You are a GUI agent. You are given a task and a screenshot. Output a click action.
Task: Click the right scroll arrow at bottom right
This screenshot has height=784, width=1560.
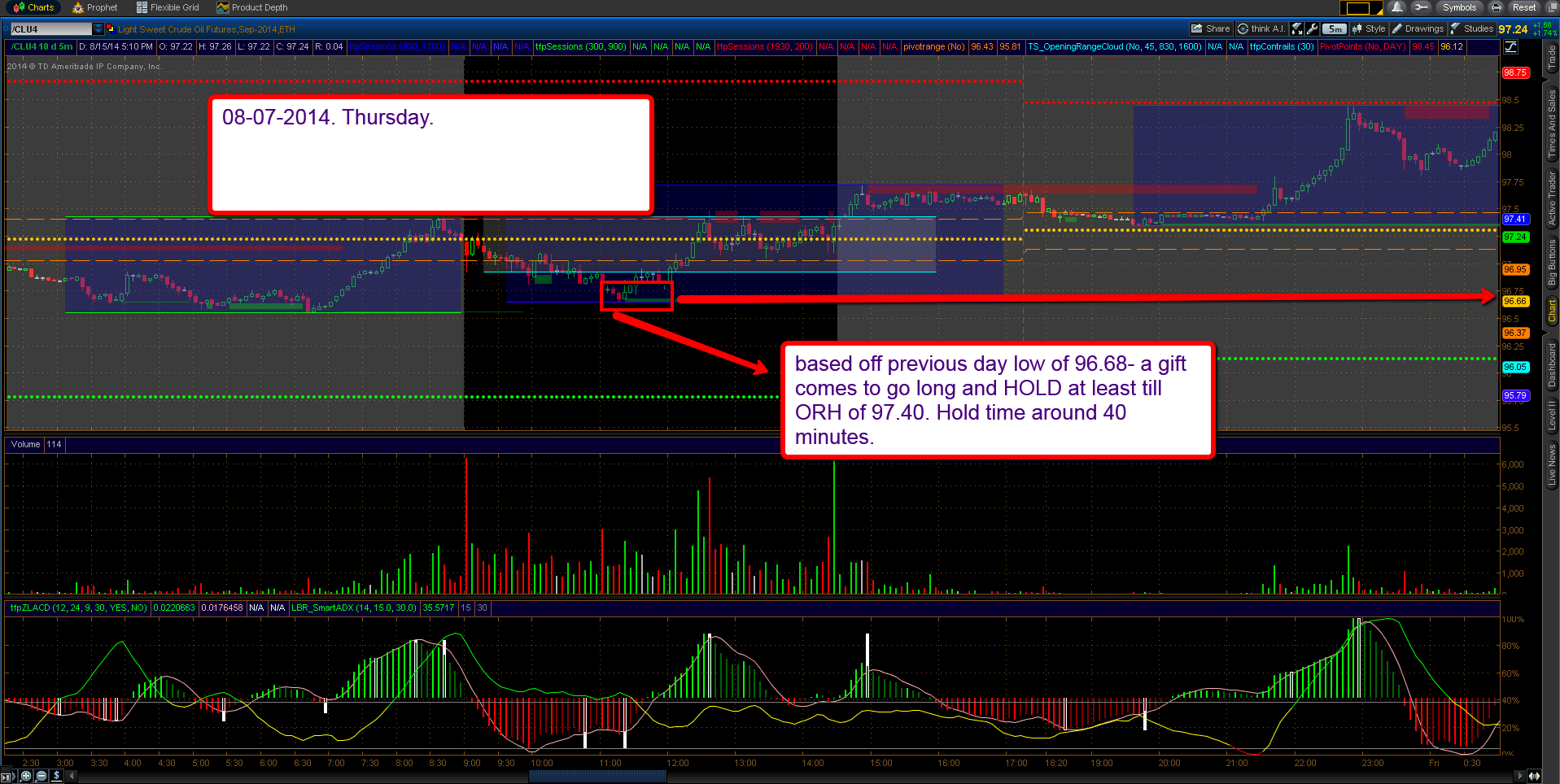click(x=1520, y=776)
